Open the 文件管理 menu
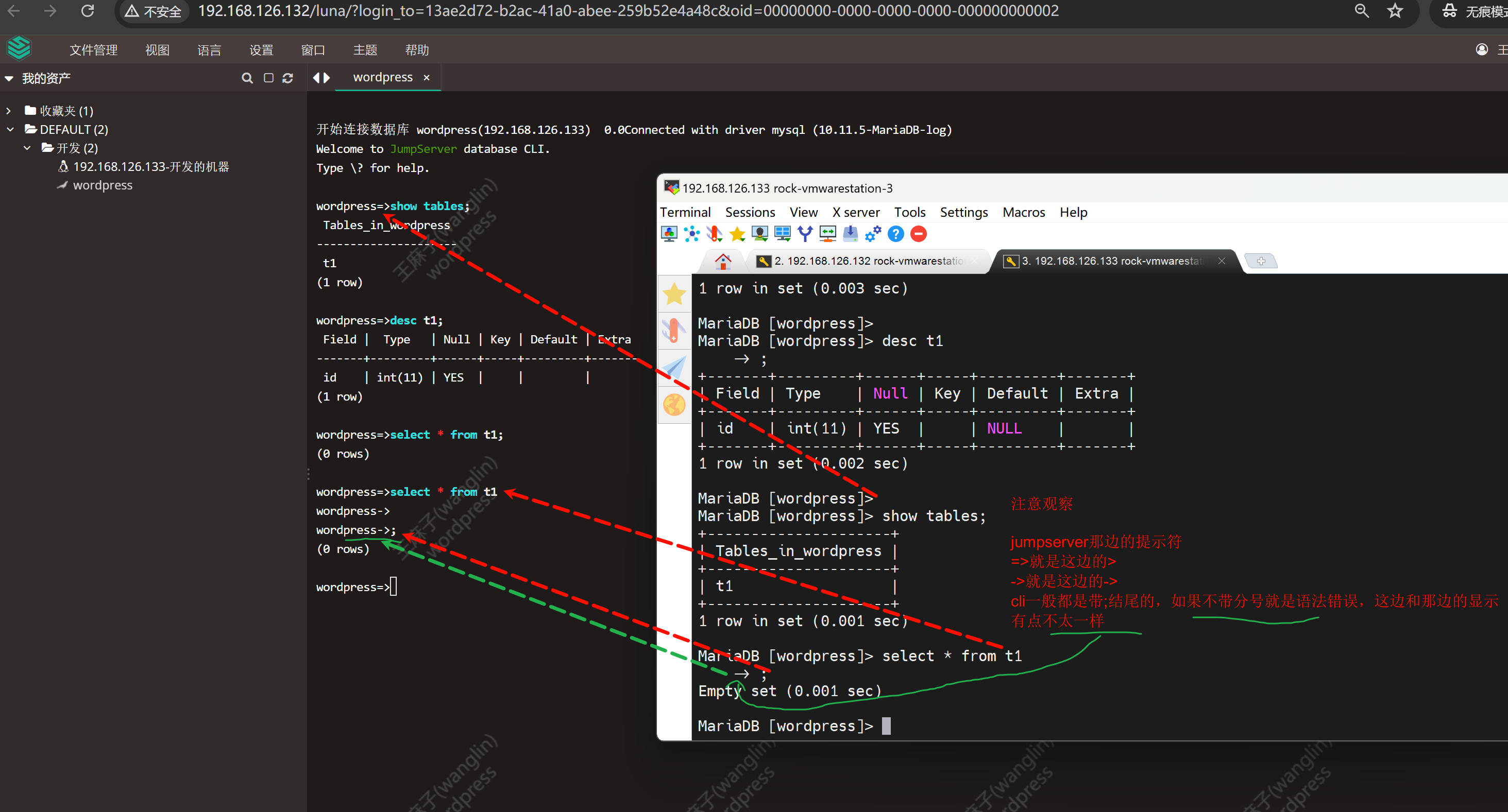1508x812 pixels. click(94, 50)
